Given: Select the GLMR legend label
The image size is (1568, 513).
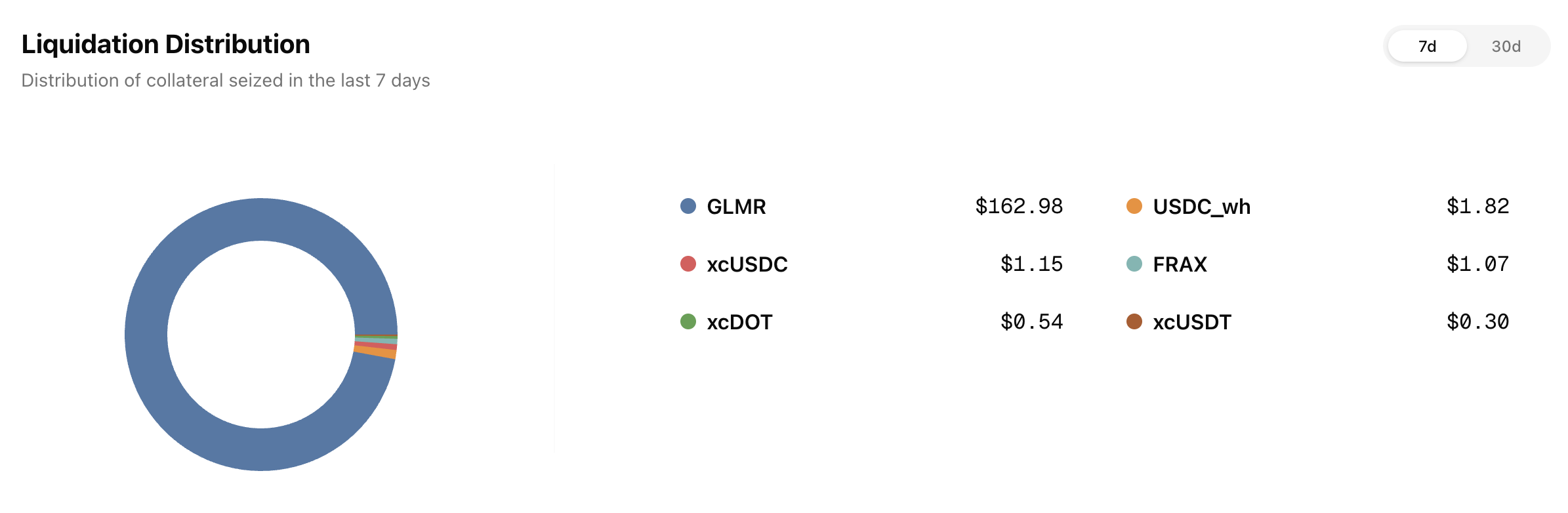Looking at the screenshot, I should point(736,207).
